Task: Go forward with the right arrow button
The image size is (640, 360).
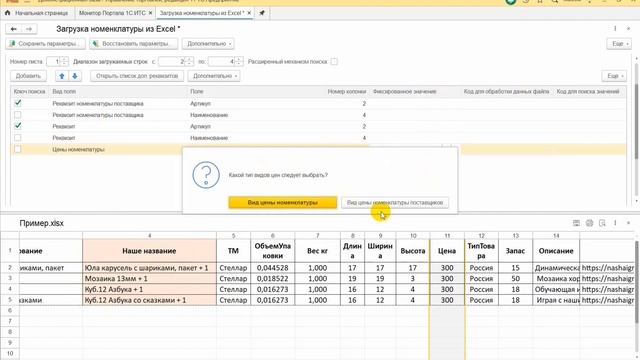Action: pos(29,29)
